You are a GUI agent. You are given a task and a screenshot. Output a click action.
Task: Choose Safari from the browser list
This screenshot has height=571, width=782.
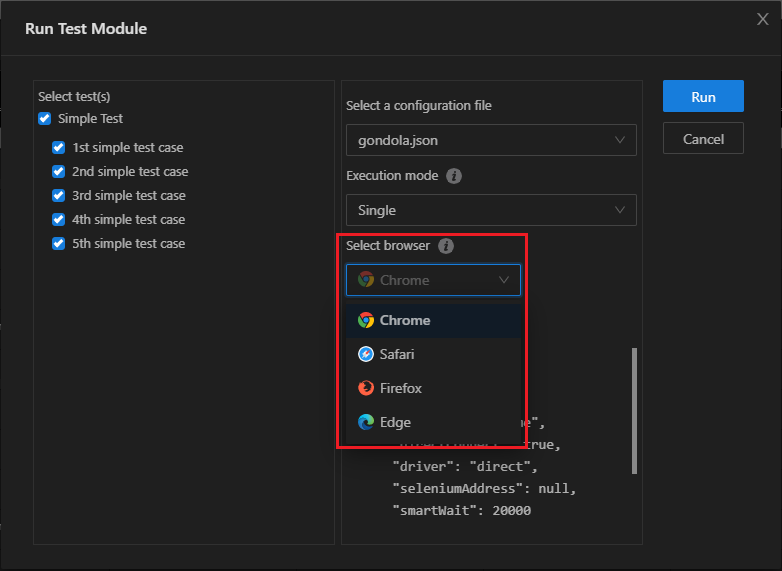[397, 354]
